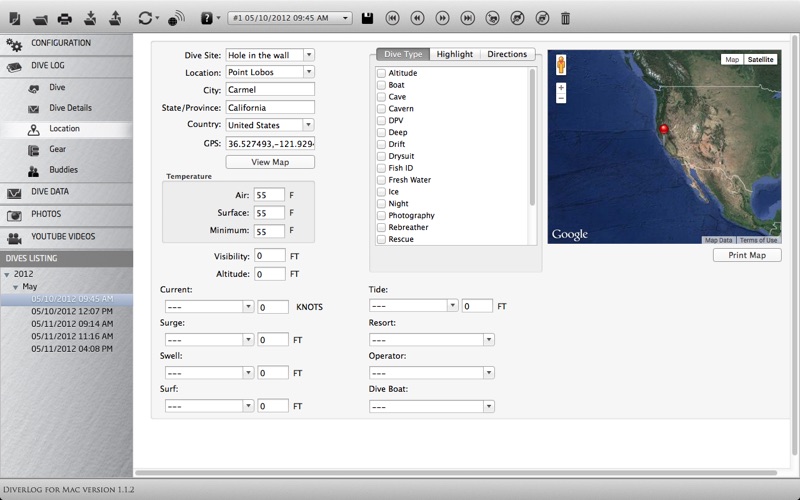Click the second-to-last circular toolbar icon
This screenshot has width=800, height=500.
tap(517, 18)
